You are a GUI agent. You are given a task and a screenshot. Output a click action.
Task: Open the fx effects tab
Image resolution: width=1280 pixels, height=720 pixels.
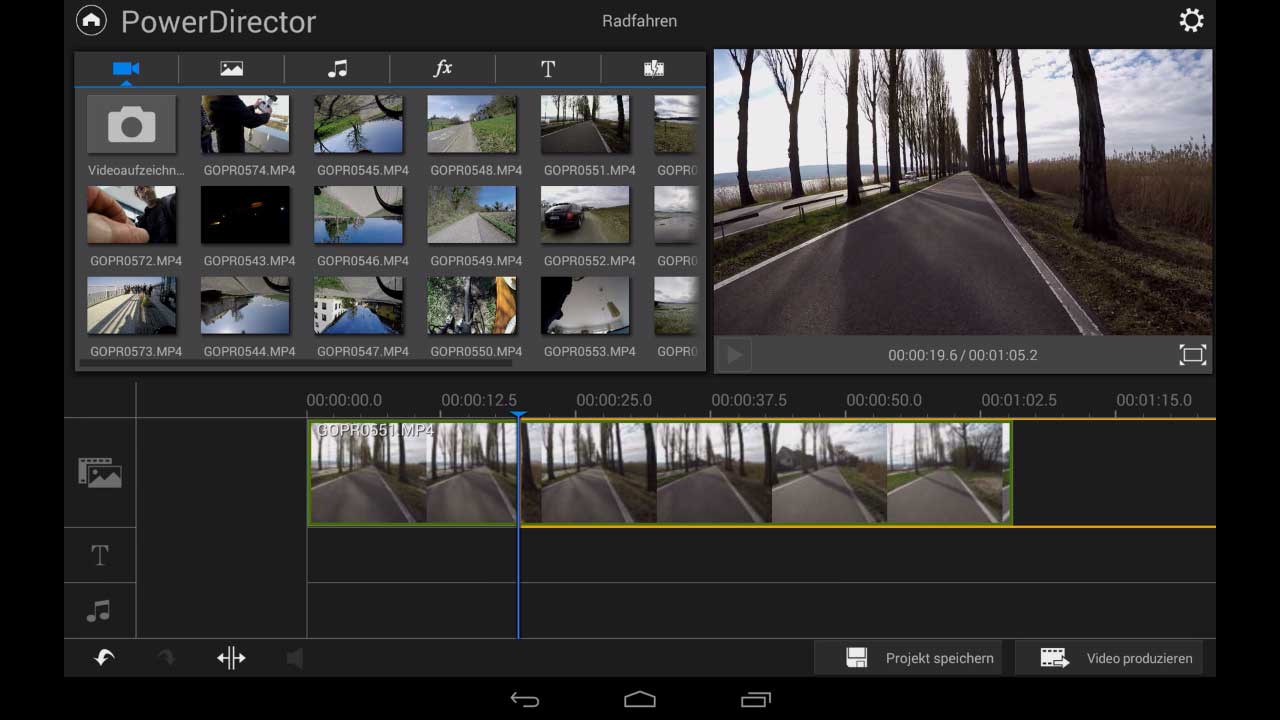tap(443, 69)
